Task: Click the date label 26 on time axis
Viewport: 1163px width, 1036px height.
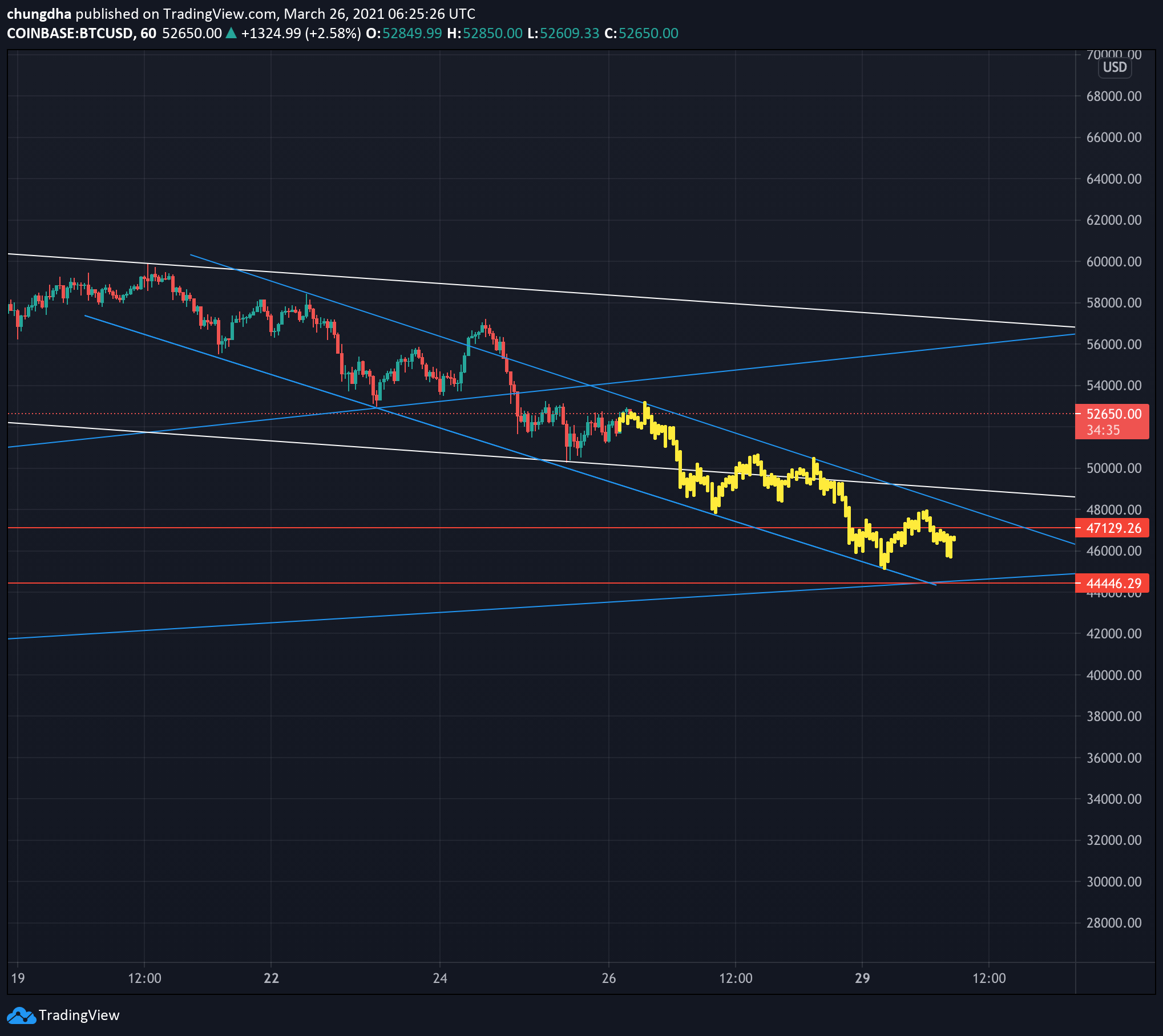Action: 609,978
